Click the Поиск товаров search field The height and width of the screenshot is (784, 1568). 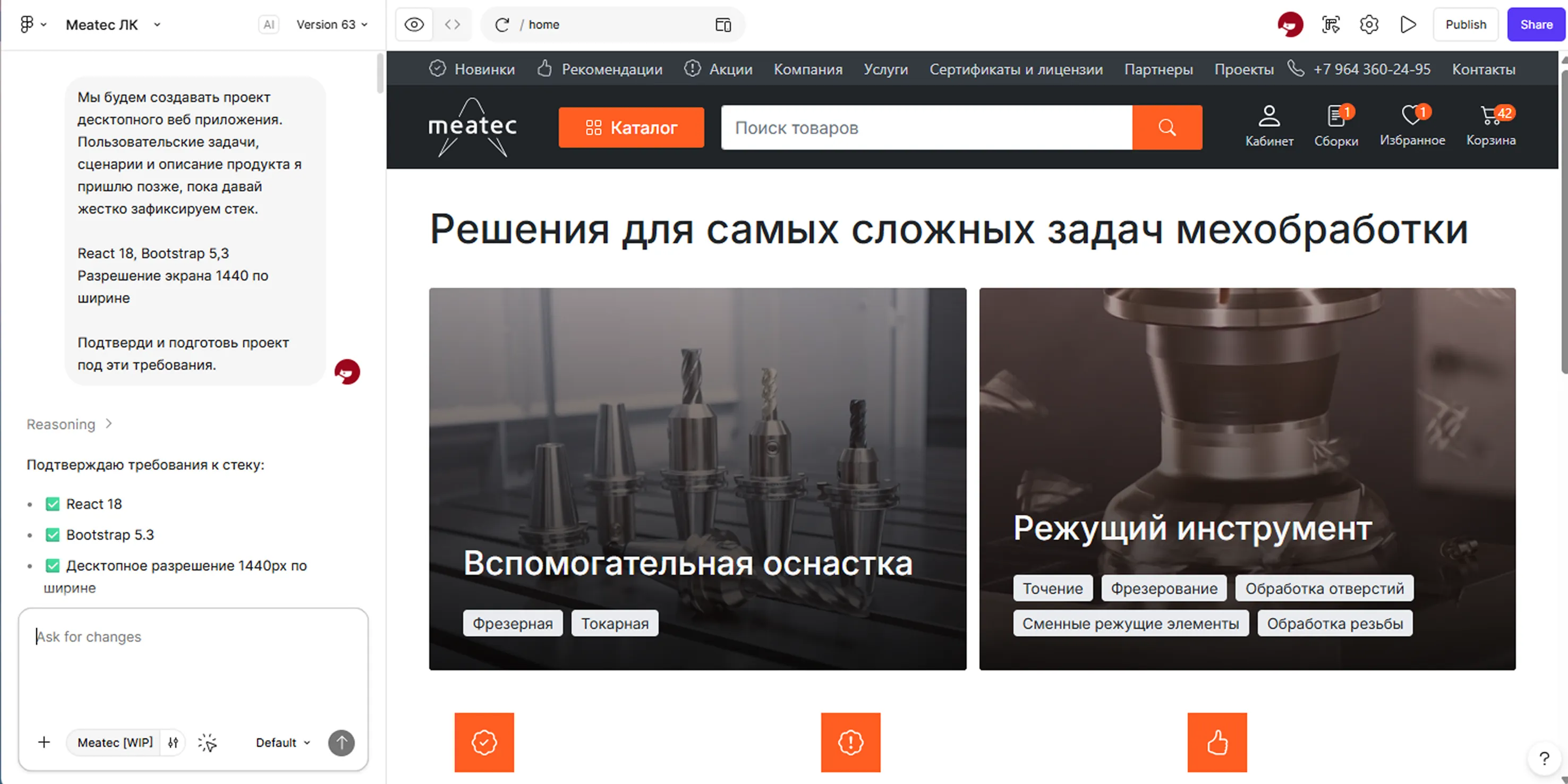[913, 127]
